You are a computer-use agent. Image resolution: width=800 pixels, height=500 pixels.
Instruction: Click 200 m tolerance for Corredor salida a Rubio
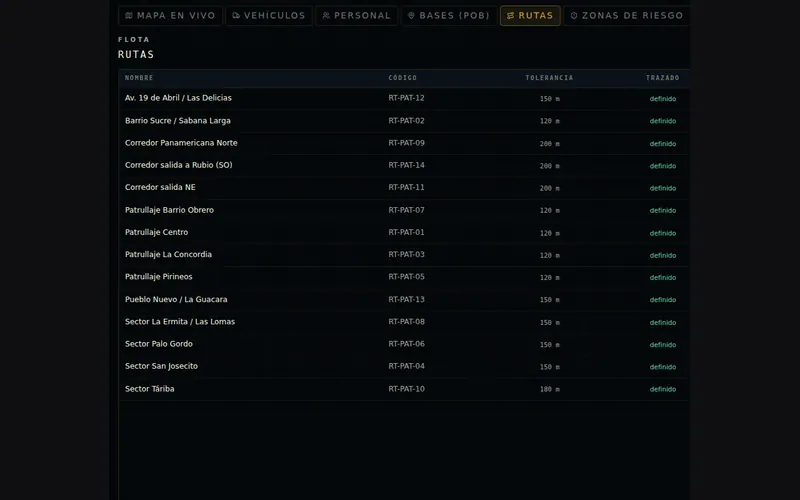[x=549, y=166]
